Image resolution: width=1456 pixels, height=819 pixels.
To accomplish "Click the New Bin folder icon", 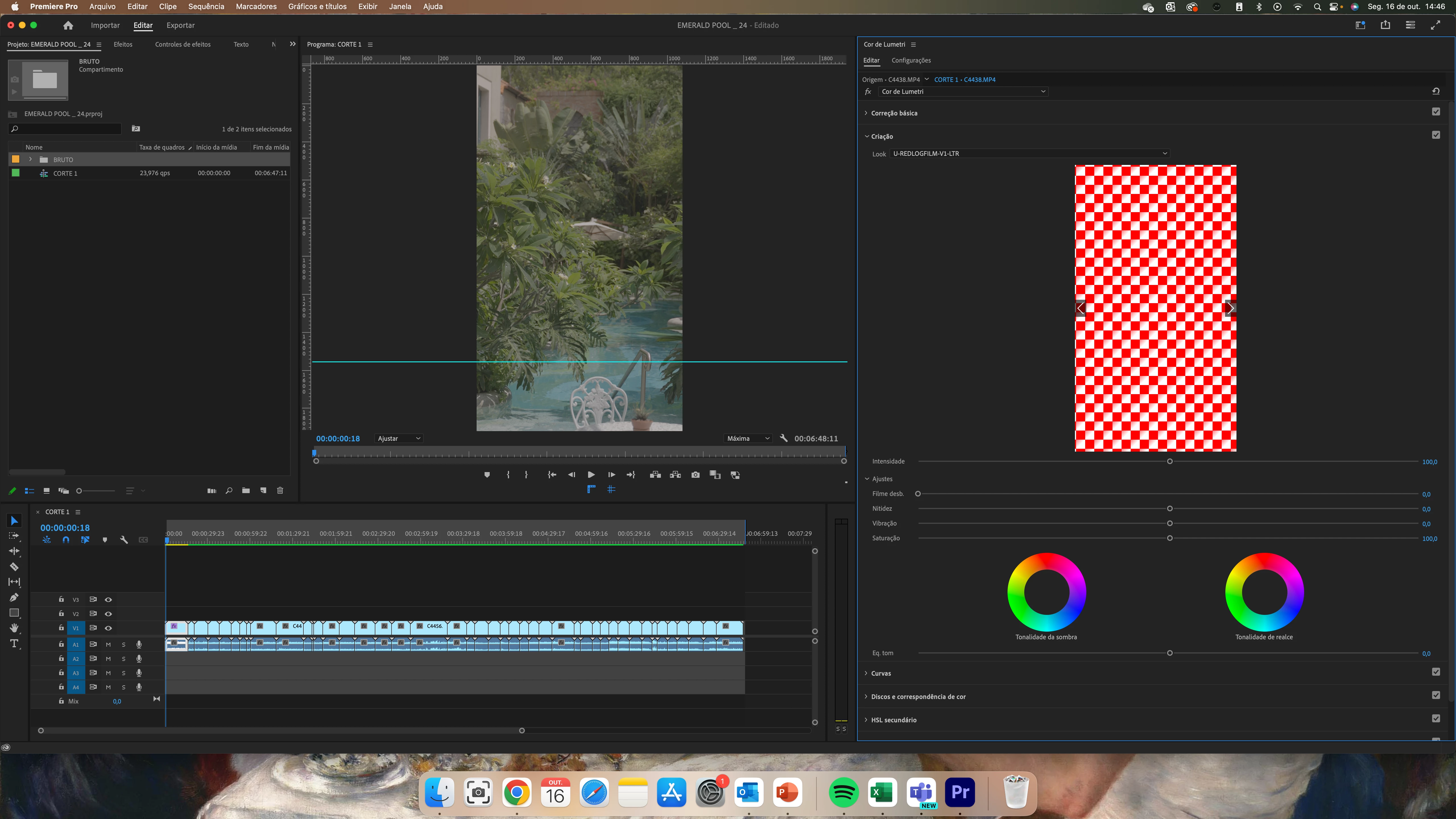I will [x=246, y=491].
